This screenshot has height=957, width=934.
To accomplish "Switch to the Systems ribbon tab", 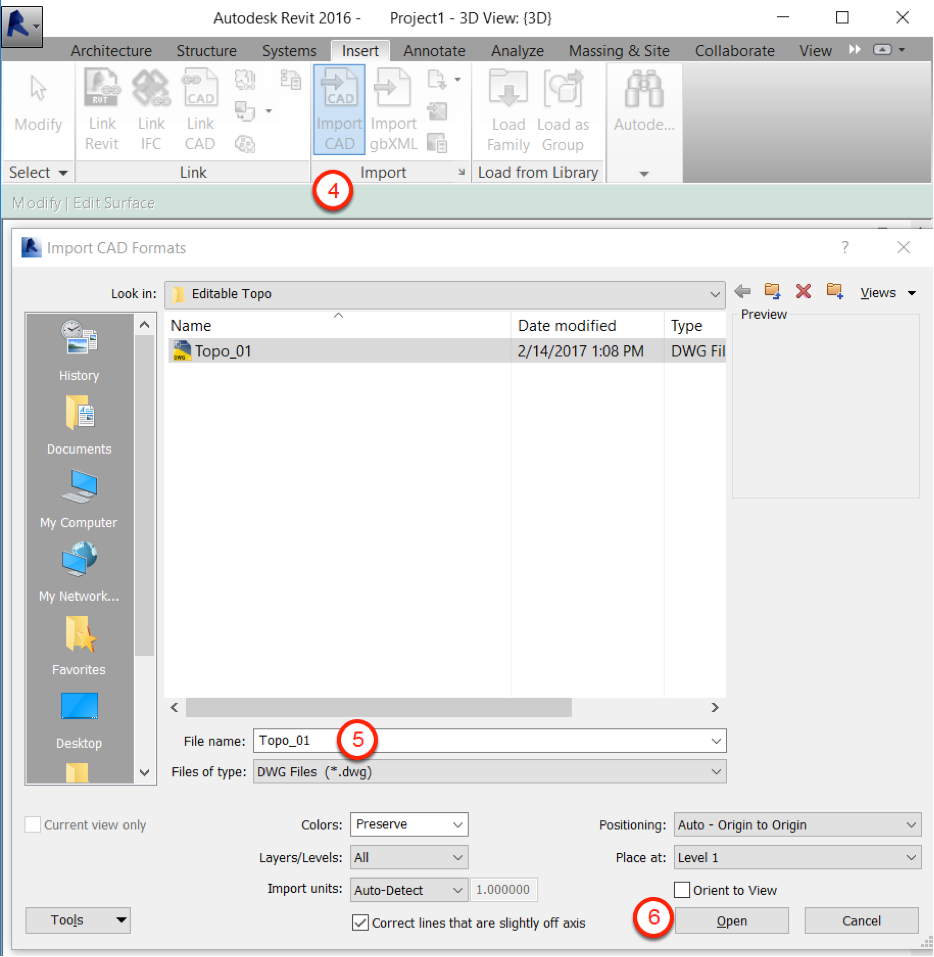I will pos(289,51).
